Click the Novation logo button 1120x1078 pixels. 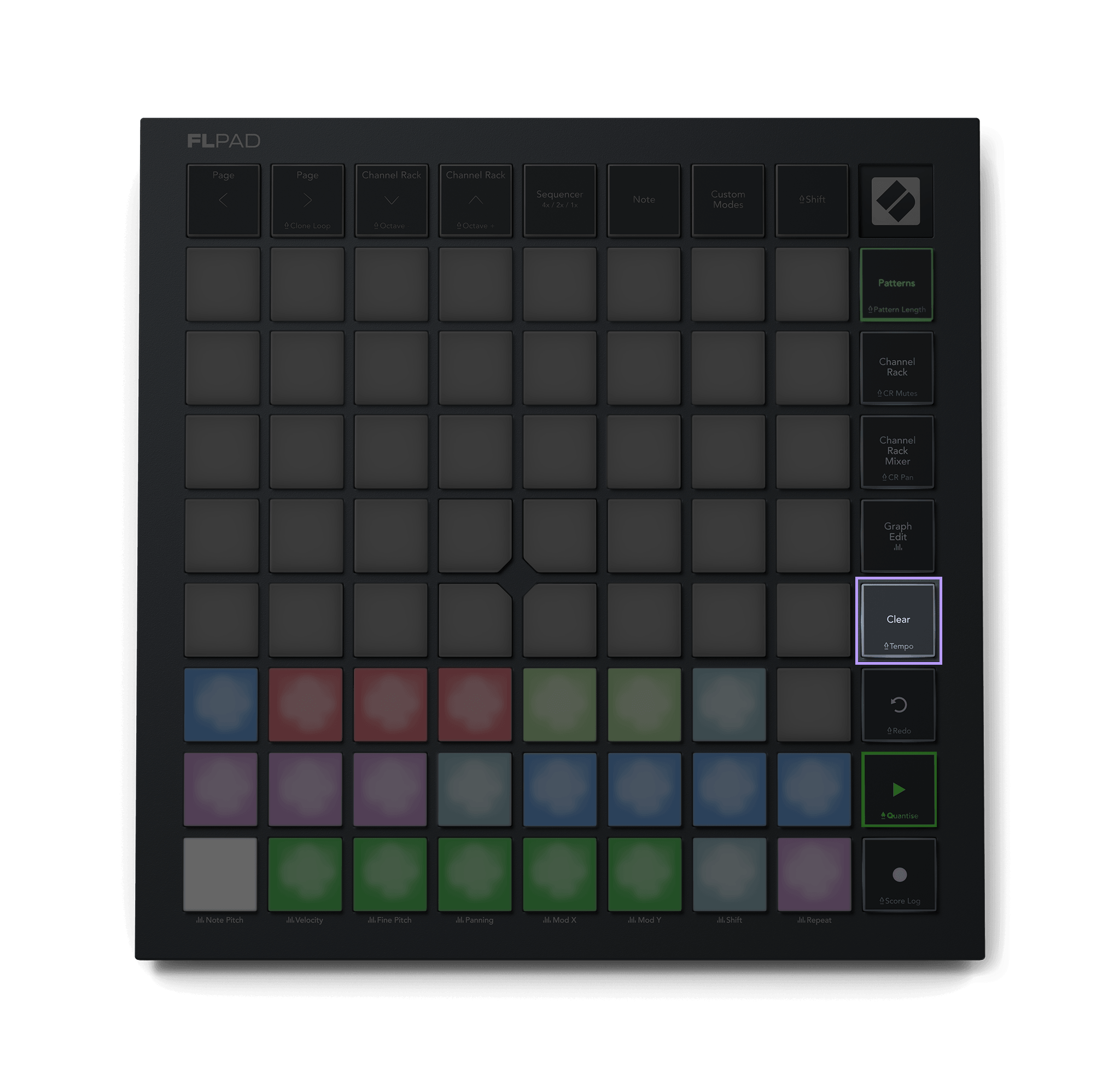pos(896,201)
